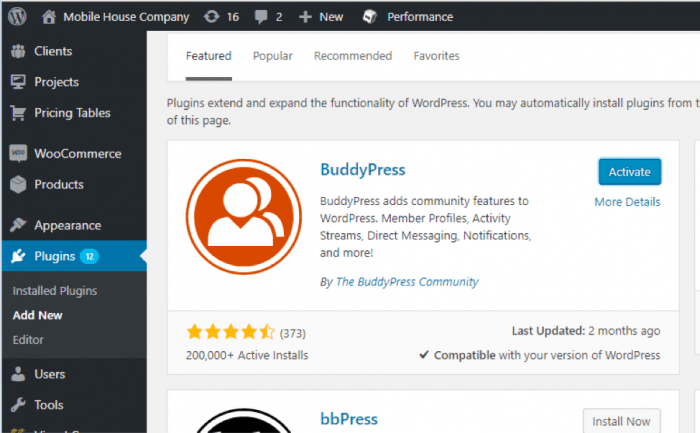Click the Performance cube icon
The height and width of the screenshot is (433, 700).
370,17
